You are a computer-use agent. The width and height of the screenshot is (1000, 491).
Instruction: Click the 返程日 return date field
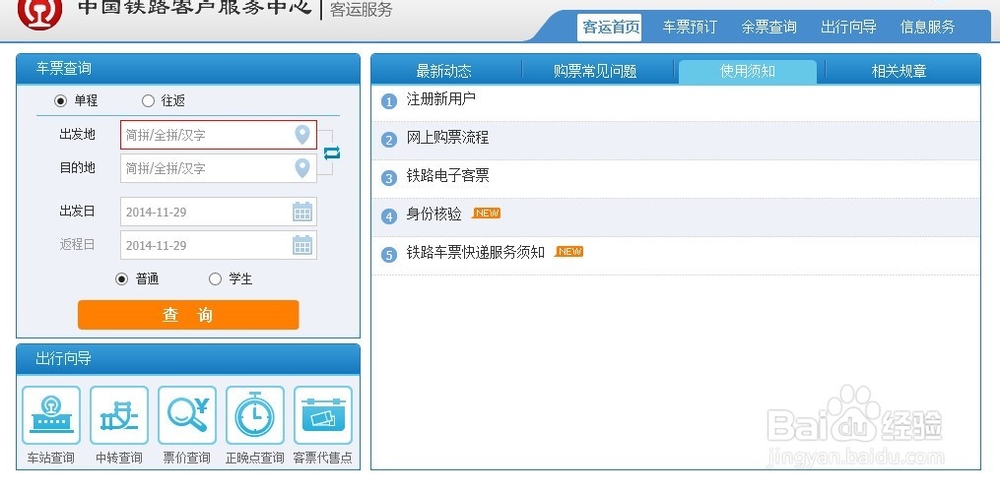point(218,245)
